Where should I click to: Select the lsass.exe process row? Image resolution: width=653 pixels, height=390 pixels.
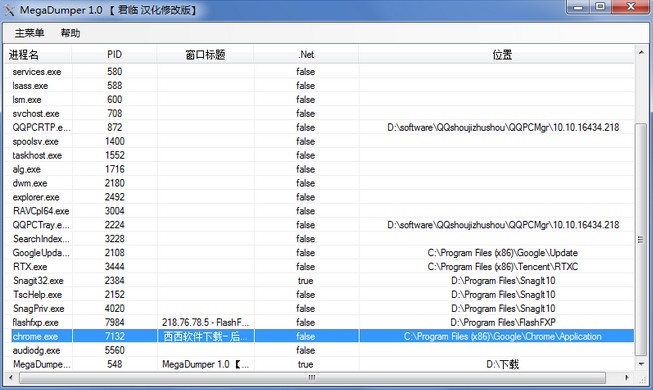(x=319, y=85)
